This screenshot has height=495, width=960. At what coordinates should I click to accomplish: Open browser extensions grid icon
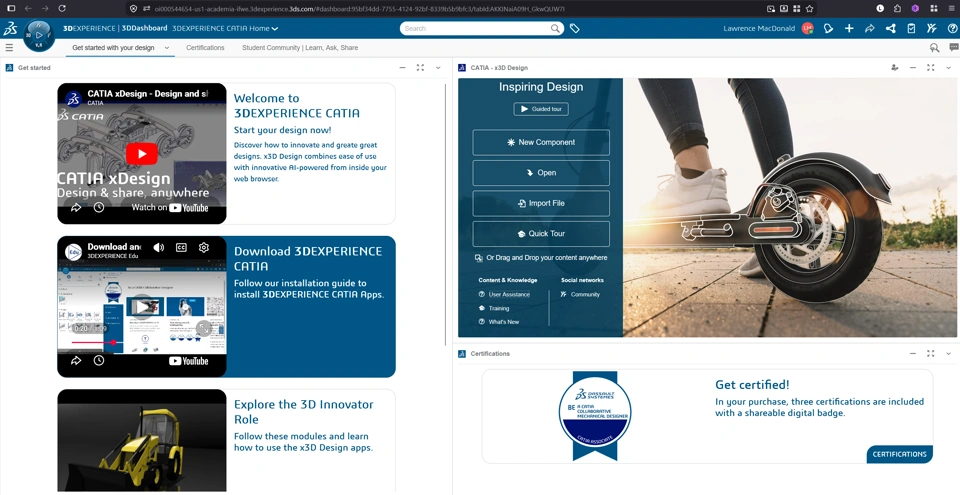tap(934, 9)
